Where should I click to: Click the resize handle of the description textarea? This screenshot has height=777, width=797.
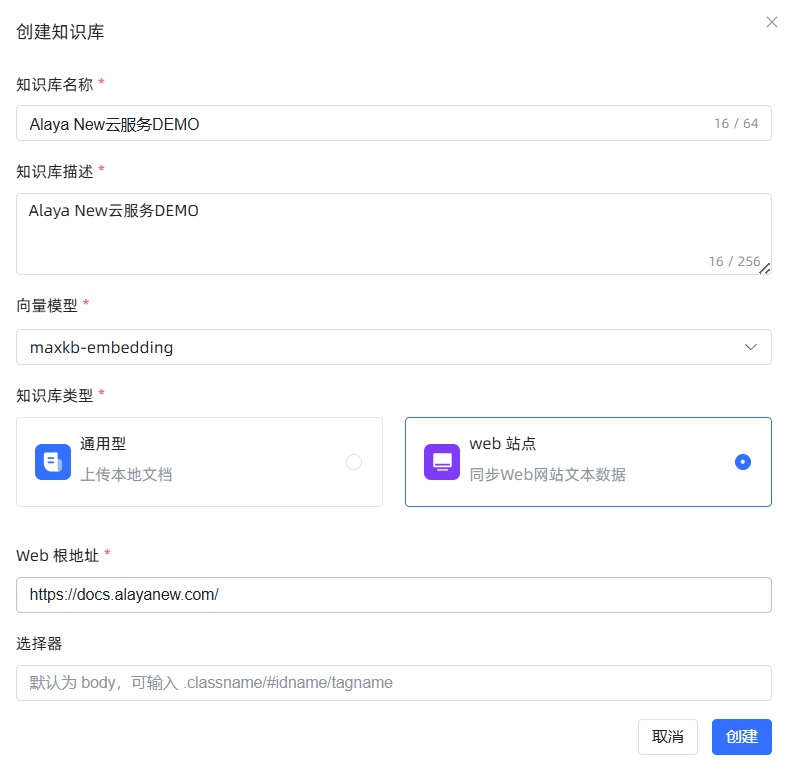(x=765, y=268)
